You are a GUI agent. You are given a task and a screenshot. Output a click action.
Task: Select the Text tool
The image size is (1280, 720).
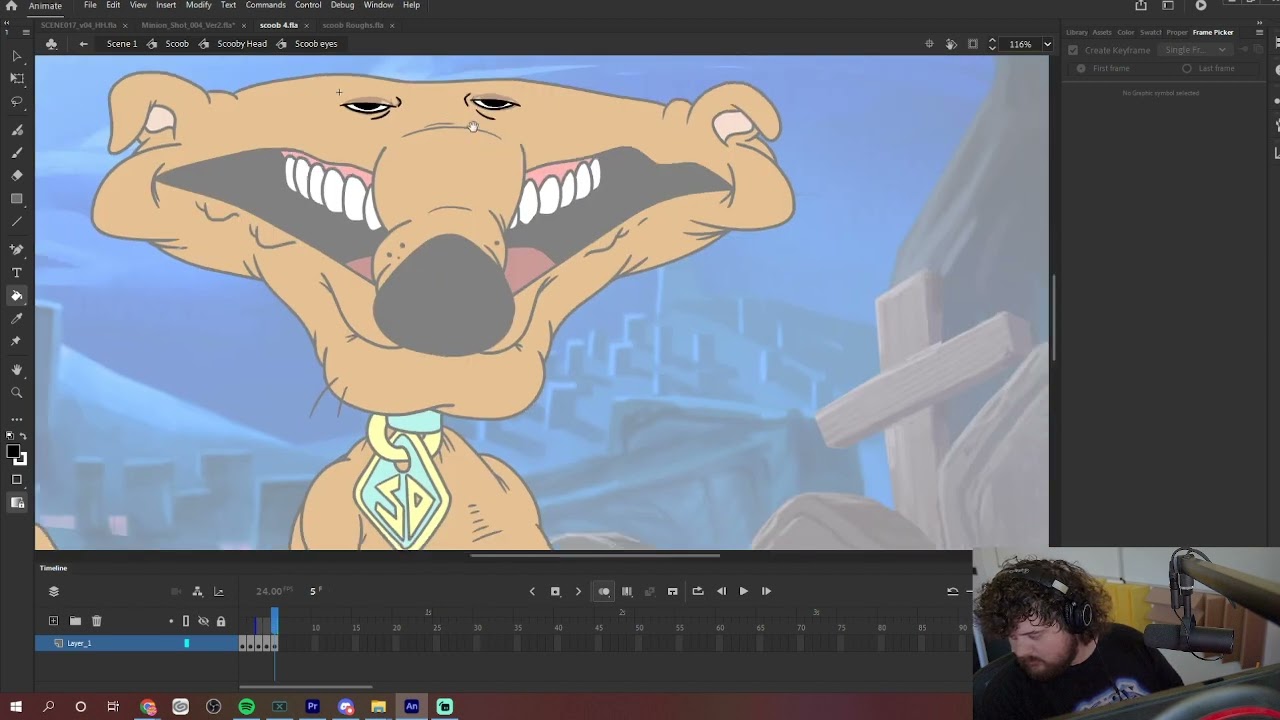point(17,273)
